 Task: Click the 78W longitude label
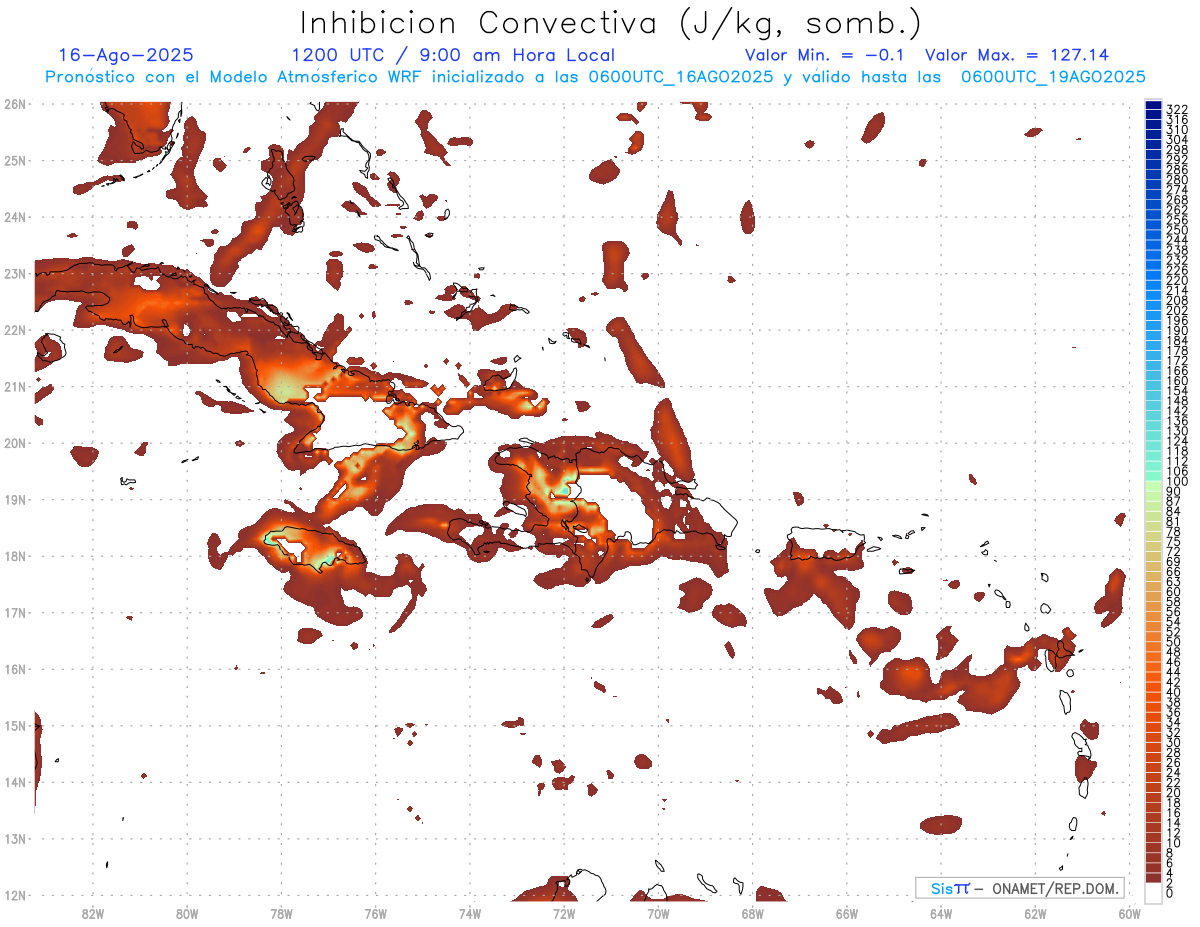[x=281, y=913]
